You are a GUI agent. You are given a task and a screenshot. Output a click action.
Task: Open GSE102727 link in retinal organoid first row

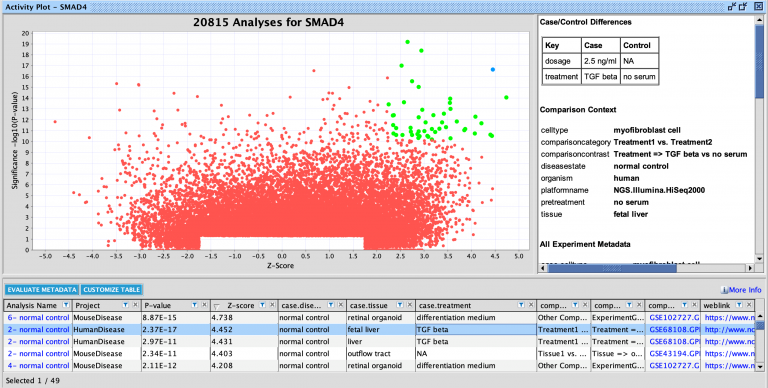(674, 317)
